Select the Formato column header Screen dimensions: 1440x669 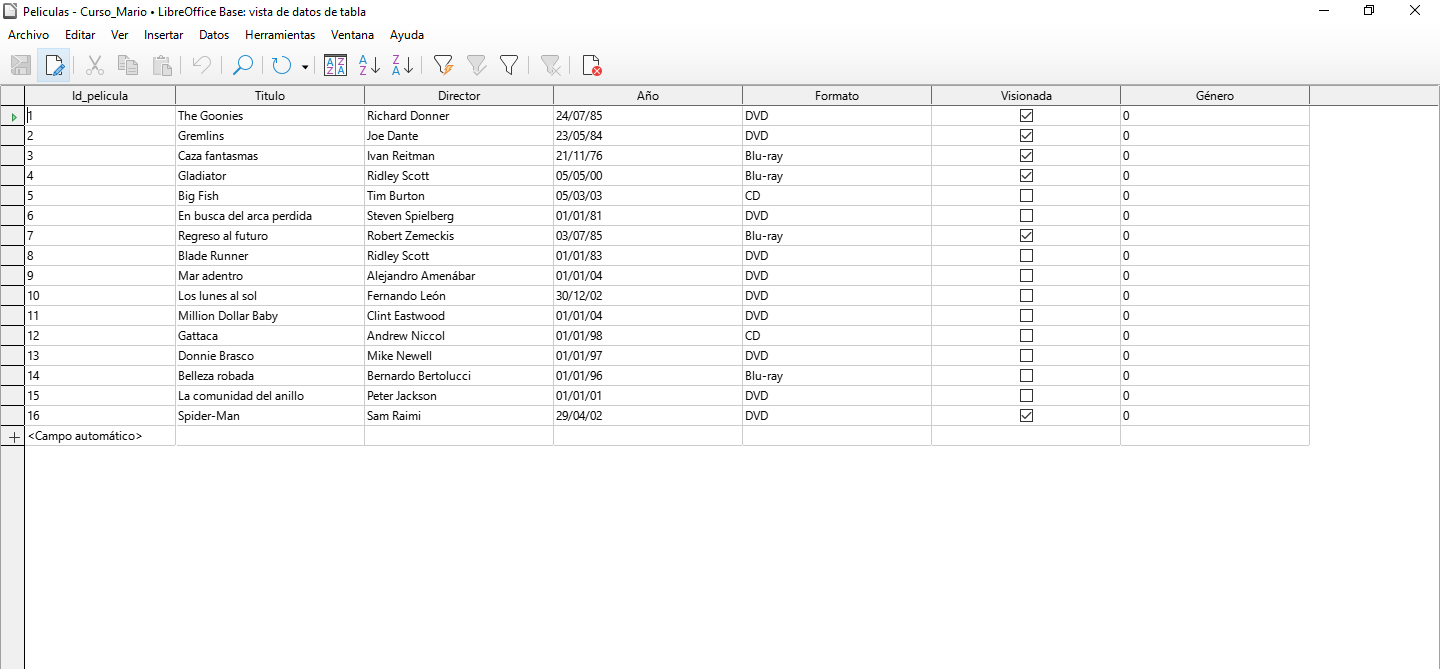pyautogui.click(x=837, y=96)
